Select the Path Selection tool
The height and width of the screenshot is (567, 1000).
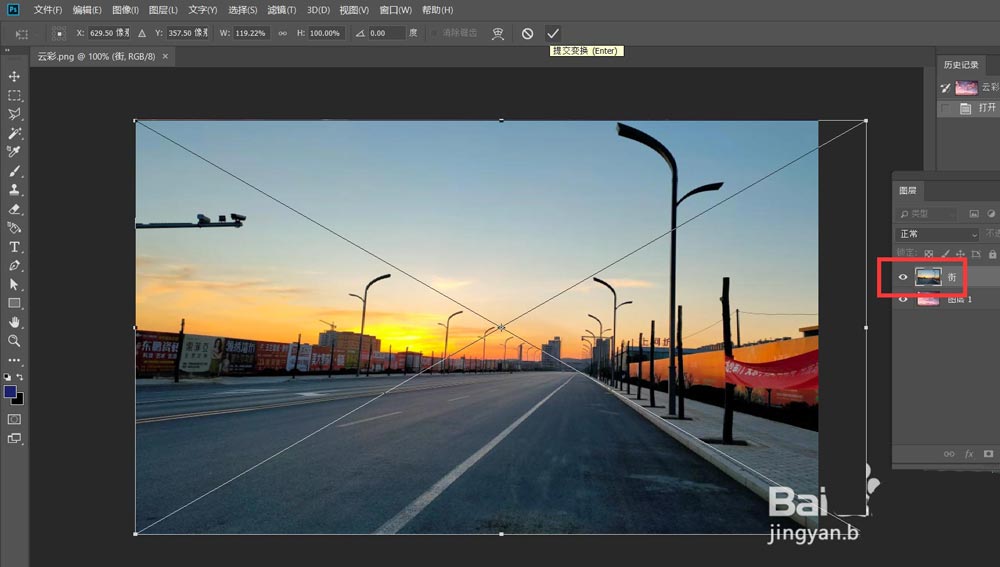tap(14, 284)
